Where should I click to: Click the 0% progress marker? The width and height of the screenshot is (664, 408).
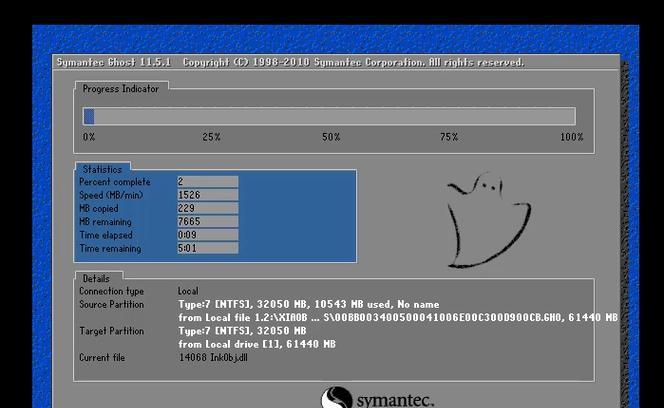[x=89, y=137]
